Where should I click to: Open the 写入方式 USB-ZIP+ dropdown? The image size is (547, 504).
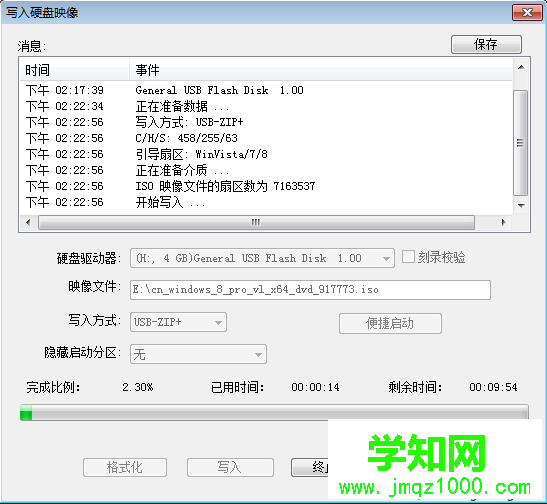(x=178, y=322)
